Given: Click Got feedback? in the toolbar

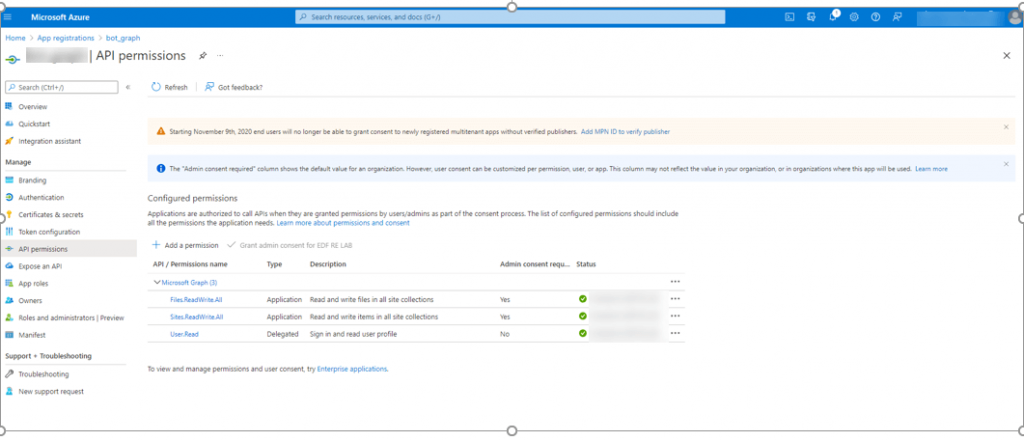Looking at the screenshot, I should click(x=234, y=87).
